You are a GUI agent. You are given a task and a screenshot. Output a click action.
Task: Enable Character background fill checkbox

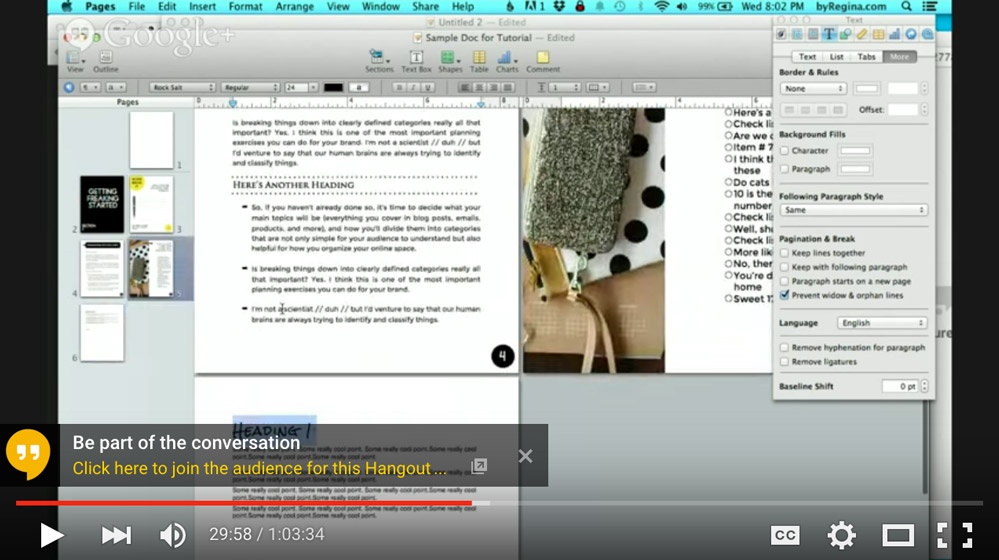[784, 151]
